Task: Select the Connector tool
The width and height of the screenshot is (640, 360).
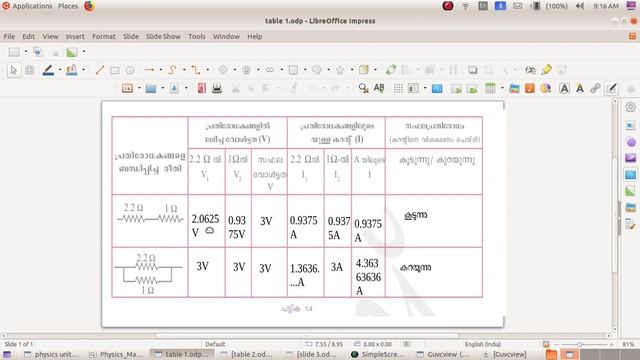Action: tap(196, 70)
